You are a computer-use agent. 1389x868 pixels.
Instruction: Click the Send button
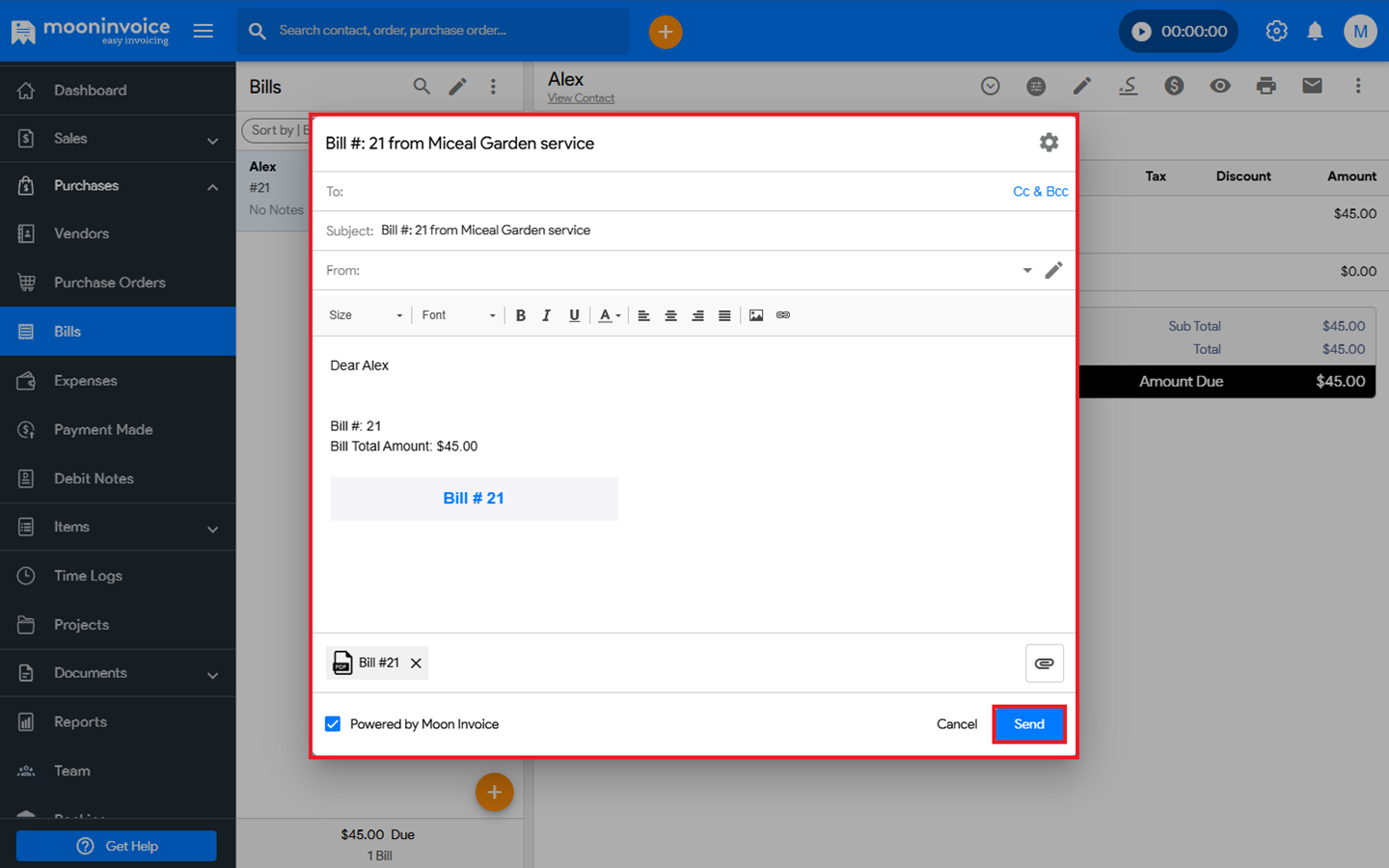pyautogui.click(x=1028, y=724)
